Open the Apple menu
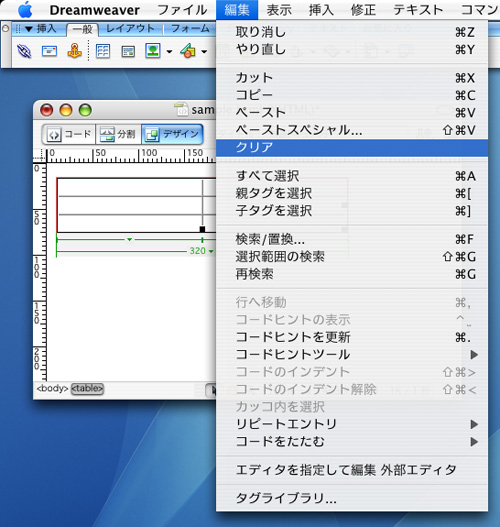 tap(25, 10)
